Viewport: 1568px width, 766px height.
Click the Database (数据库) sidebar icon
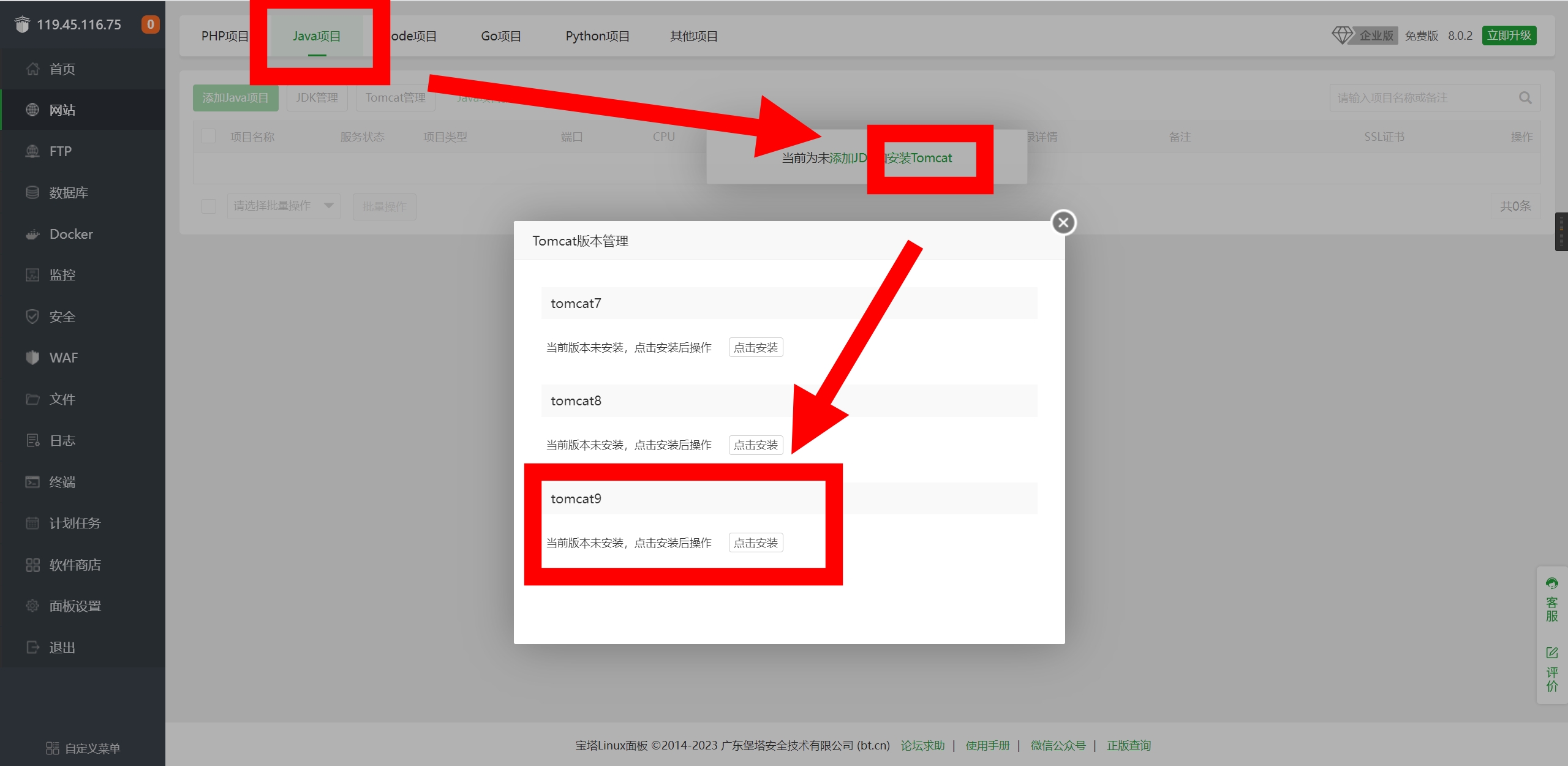coord(32,193)
